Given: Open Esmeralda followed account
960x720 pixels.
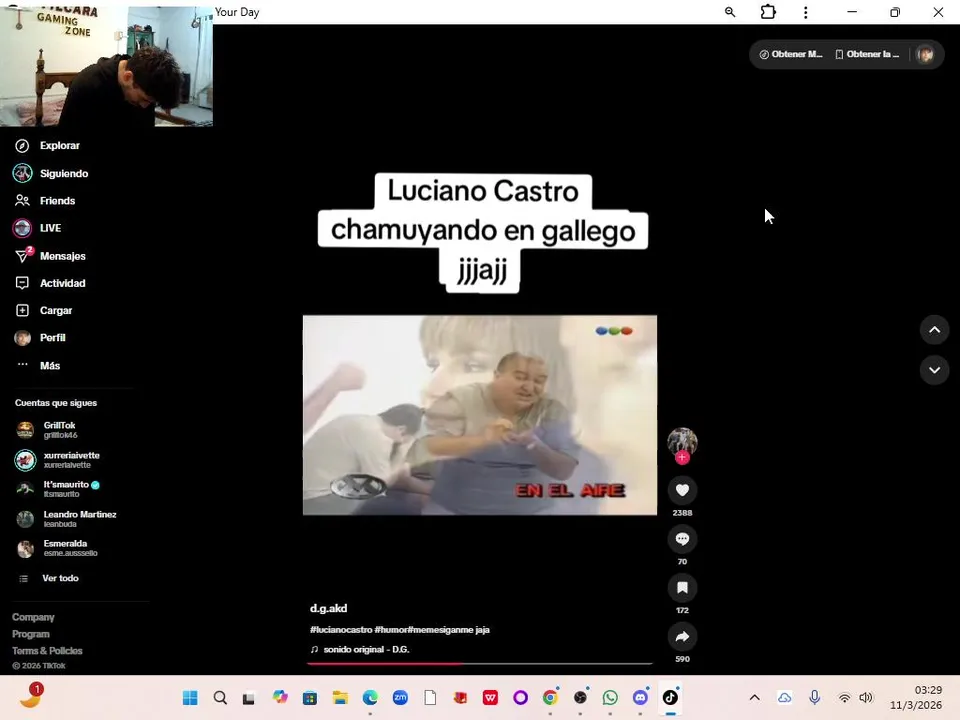Looking at the screenshot, I should (x=56, y=548).
